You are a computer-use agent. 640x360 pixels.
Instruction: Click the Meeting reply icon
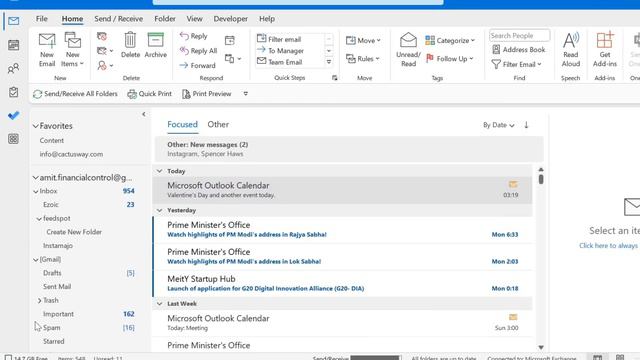(x=230, y=40)
